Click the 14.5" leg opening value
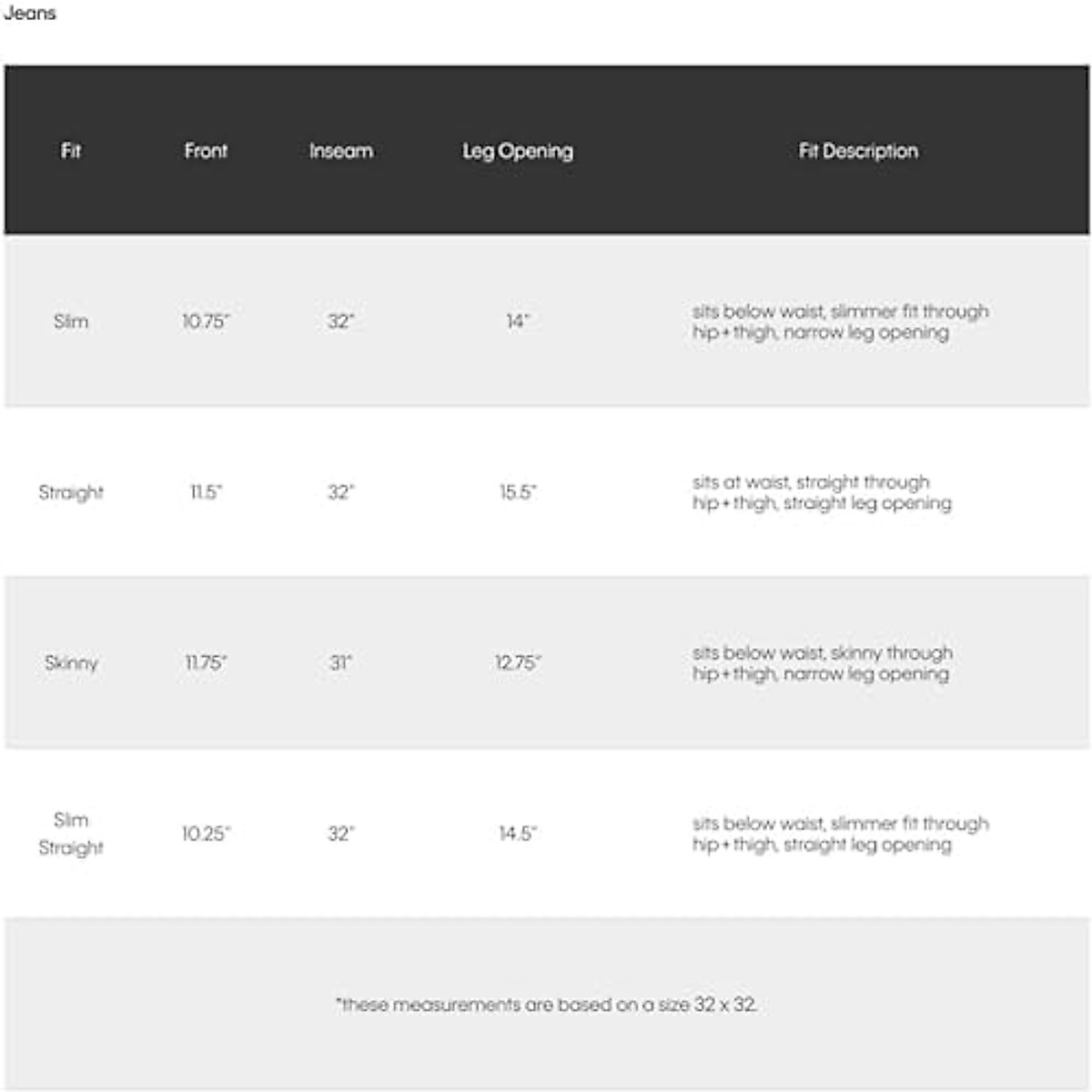Viewport: 1092px width, 1092px height. pyautogui.click(x=518, y=834)
